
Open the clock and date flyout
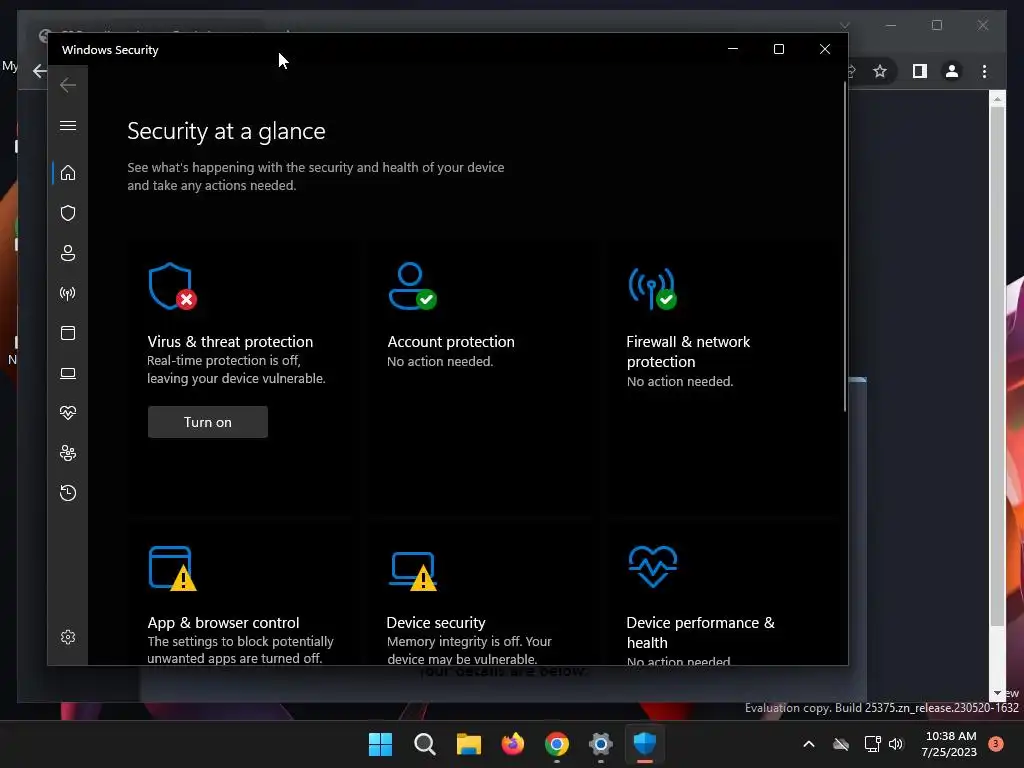pos(950,744)
